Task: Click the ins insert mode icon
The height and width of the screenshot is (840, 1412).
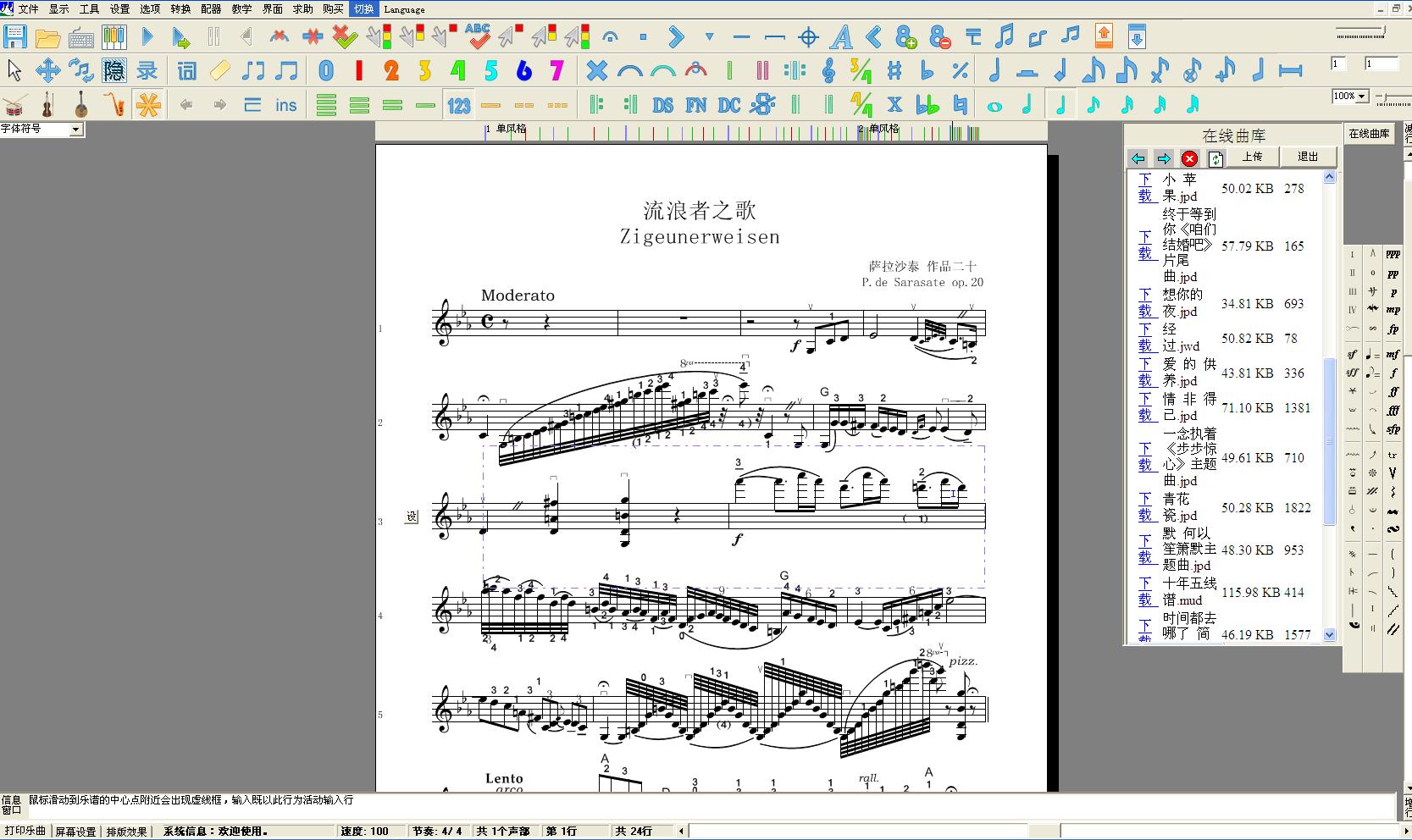Action: [286, 105]
